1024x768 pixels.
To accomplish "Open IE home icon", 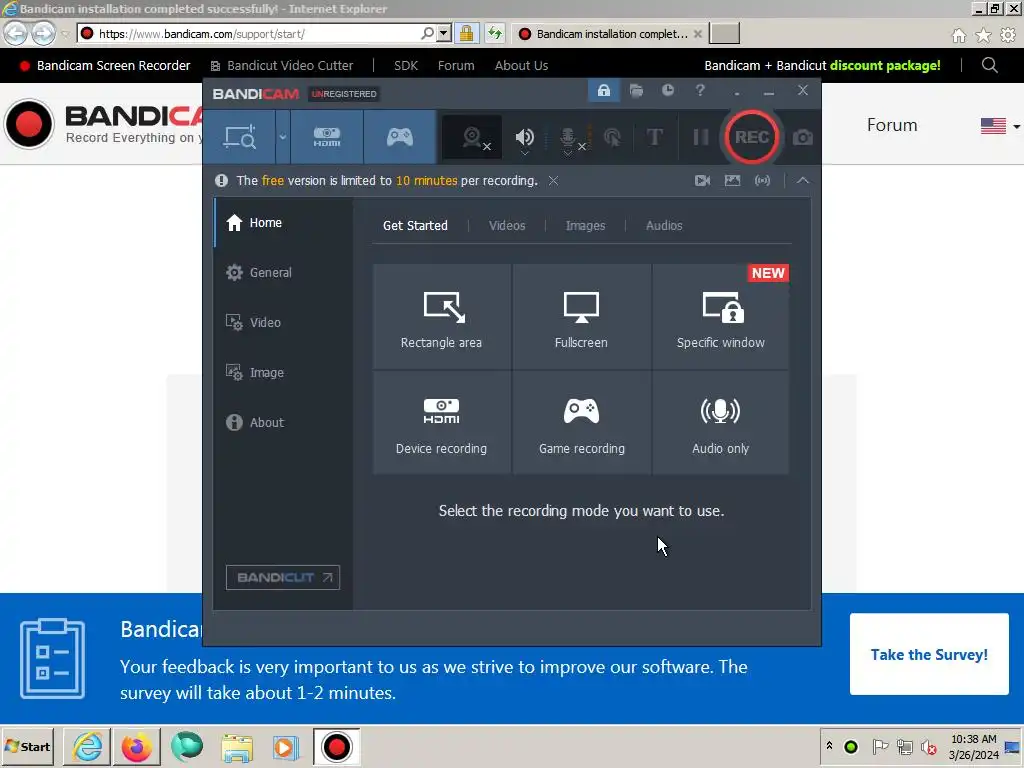I will pos(959,35).
